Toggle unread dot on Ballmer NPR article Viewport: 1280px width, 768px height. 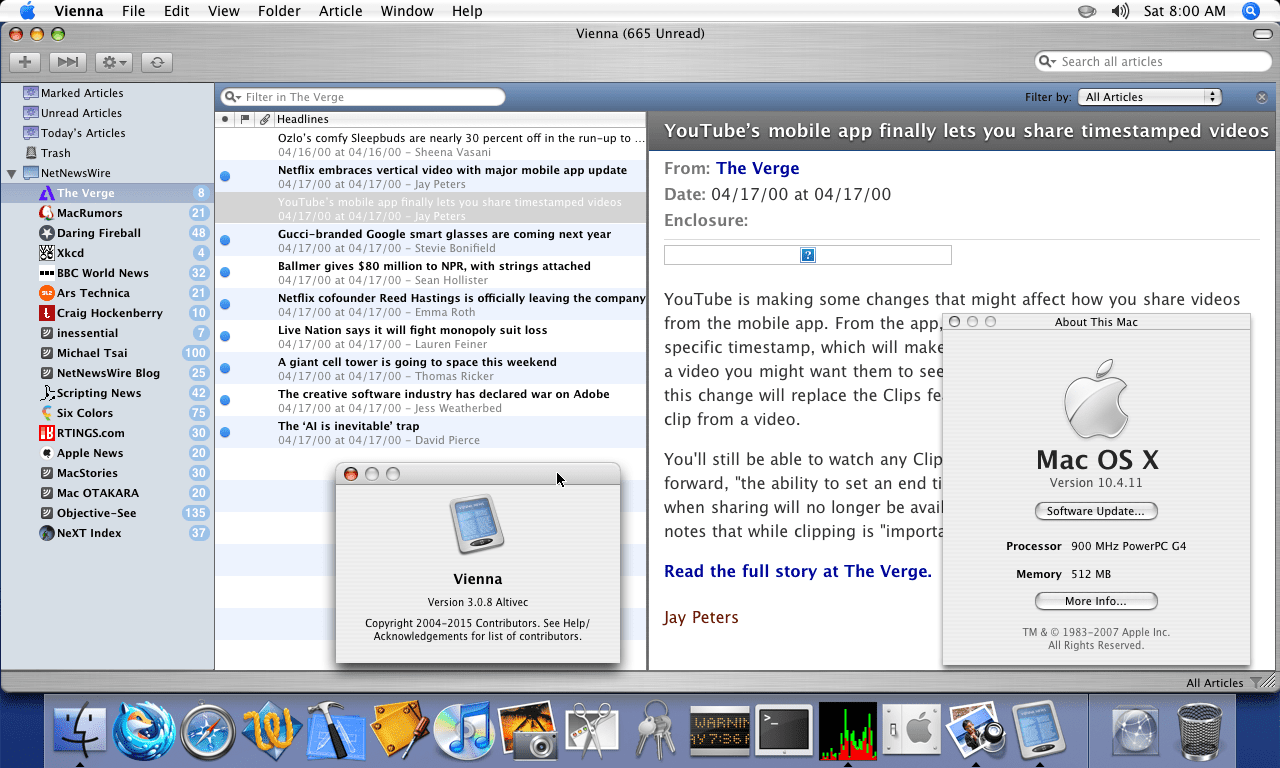225,273
